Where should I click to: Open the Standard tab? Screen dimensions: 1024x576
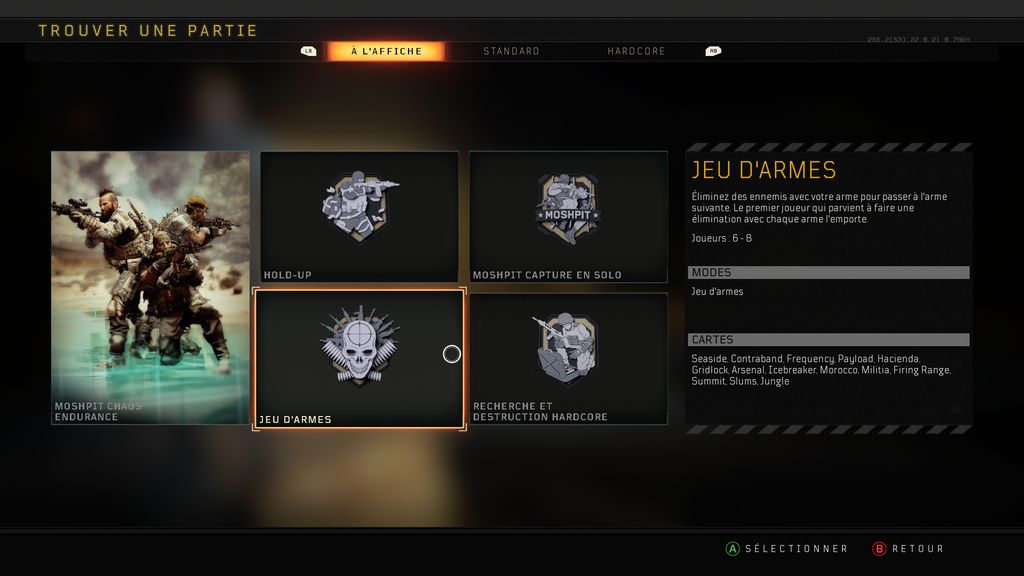pyautogui.click(x=511, y=51)
